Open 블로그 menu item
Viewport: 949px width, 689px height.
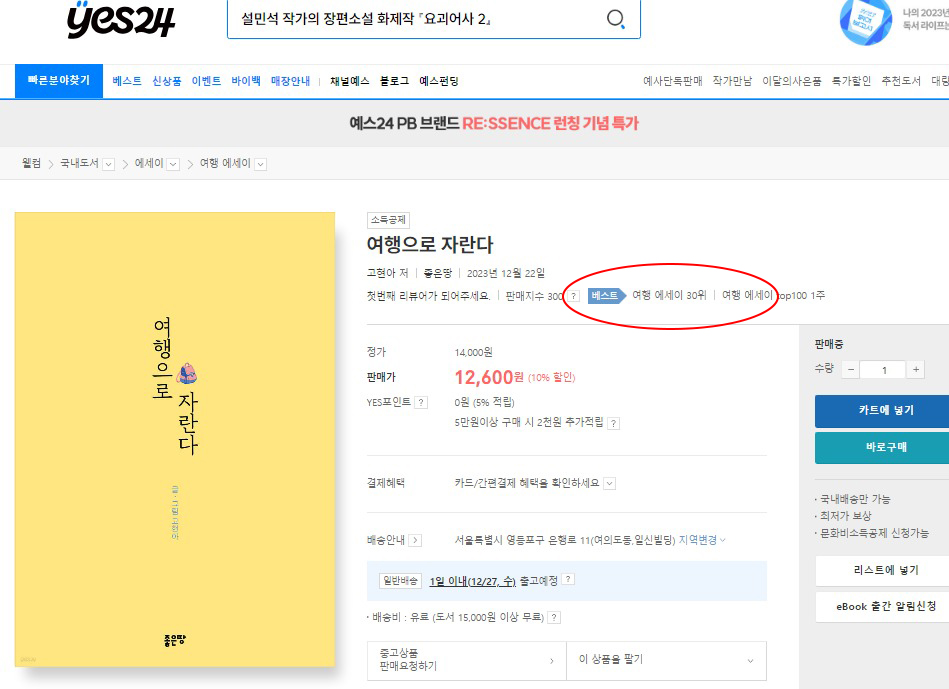(395, 81)
